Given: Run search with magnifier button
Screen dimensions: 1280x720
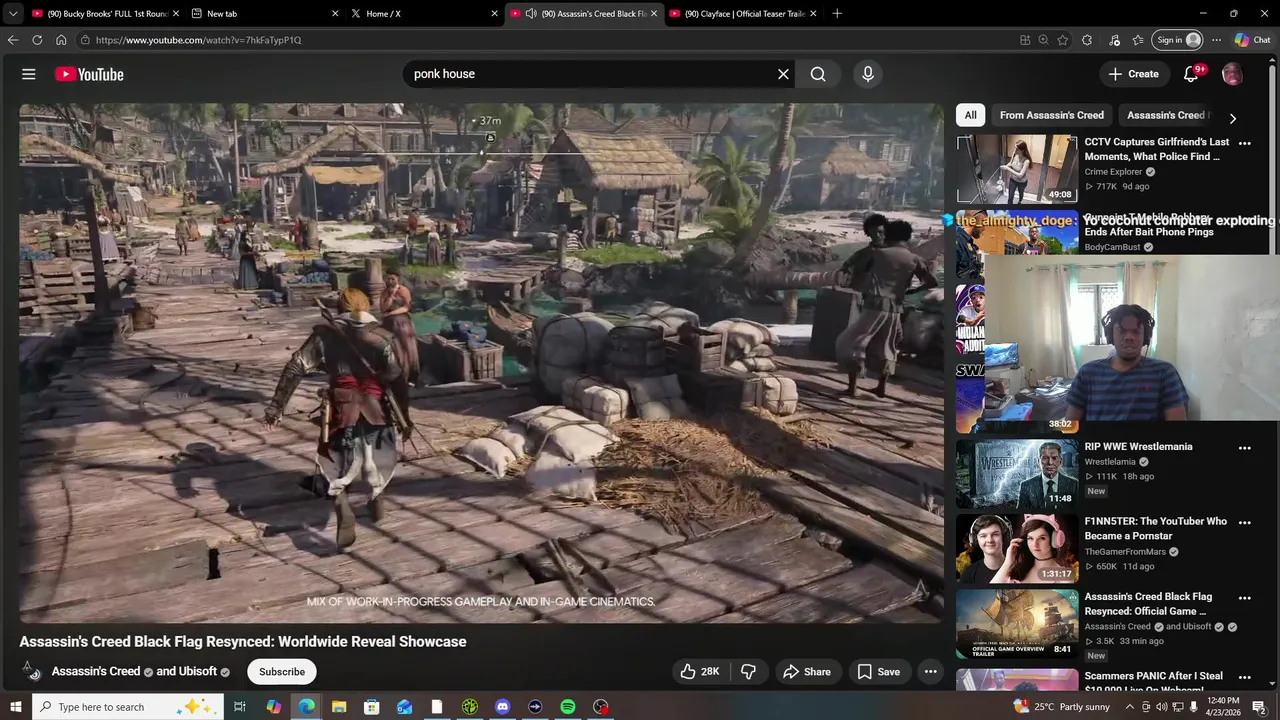Looking at the screenshot, I should point(818,74).
